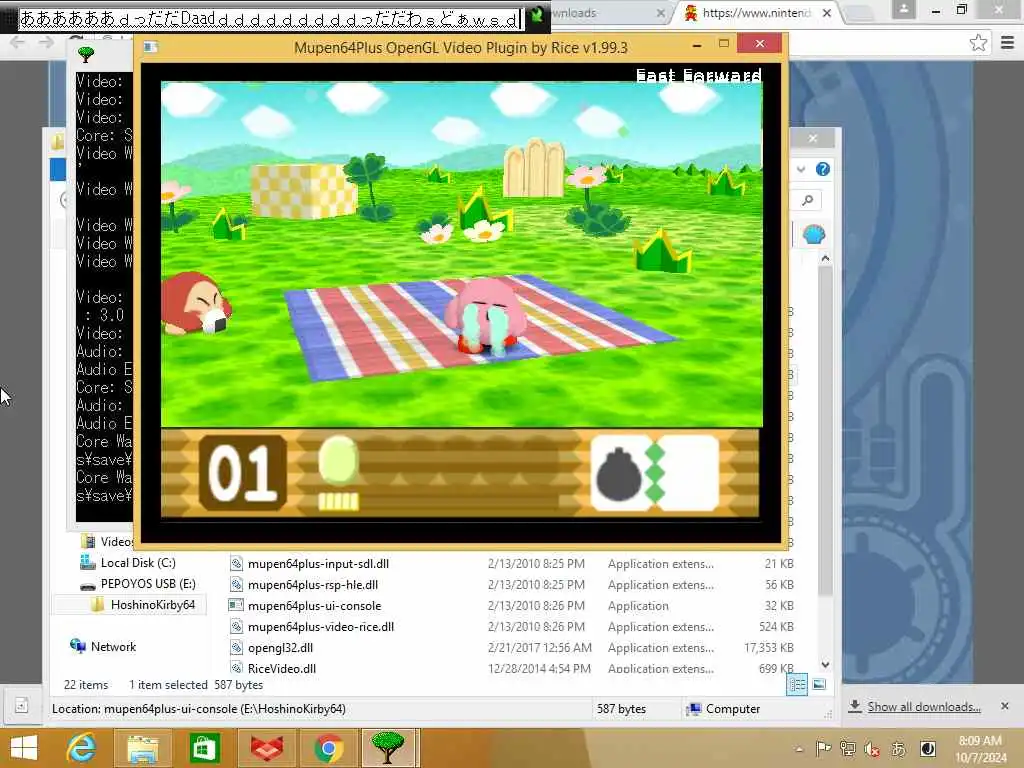Image resolution: width=1024 pixels, height=768 pixels.
Task: Switch Explorer to large icons view
Action: [x=819, y=684]
